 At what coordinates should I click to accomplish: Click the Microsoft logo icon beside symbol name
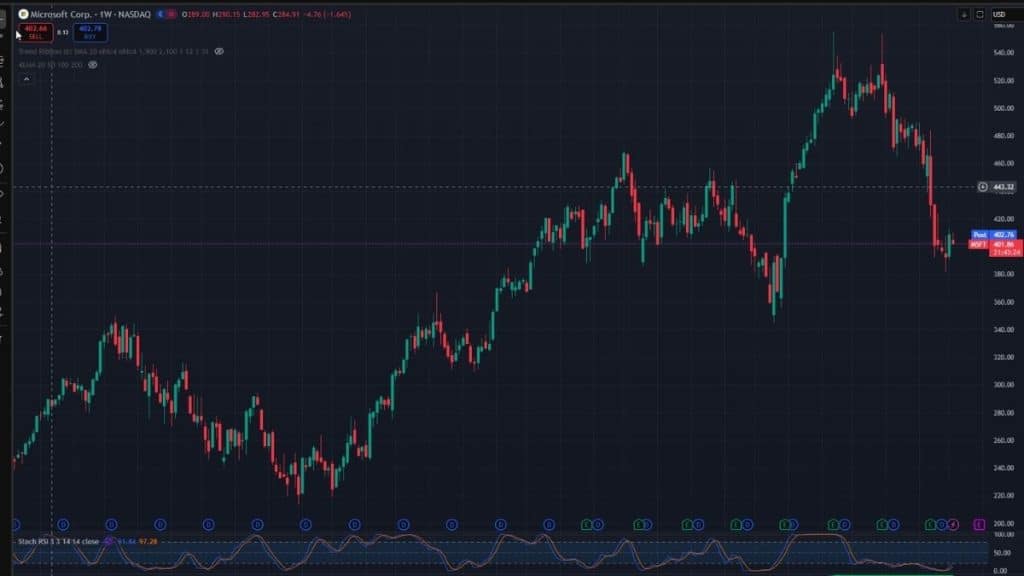click(x=23, y=14)
